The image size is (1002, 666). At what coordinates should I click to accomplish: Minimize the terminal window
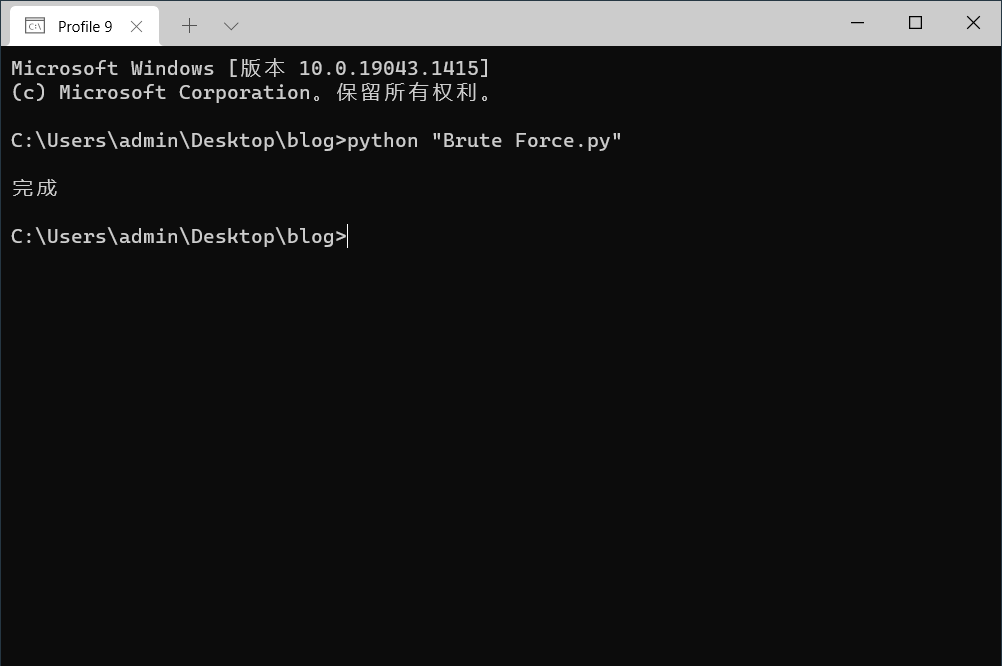coord(858,23)
